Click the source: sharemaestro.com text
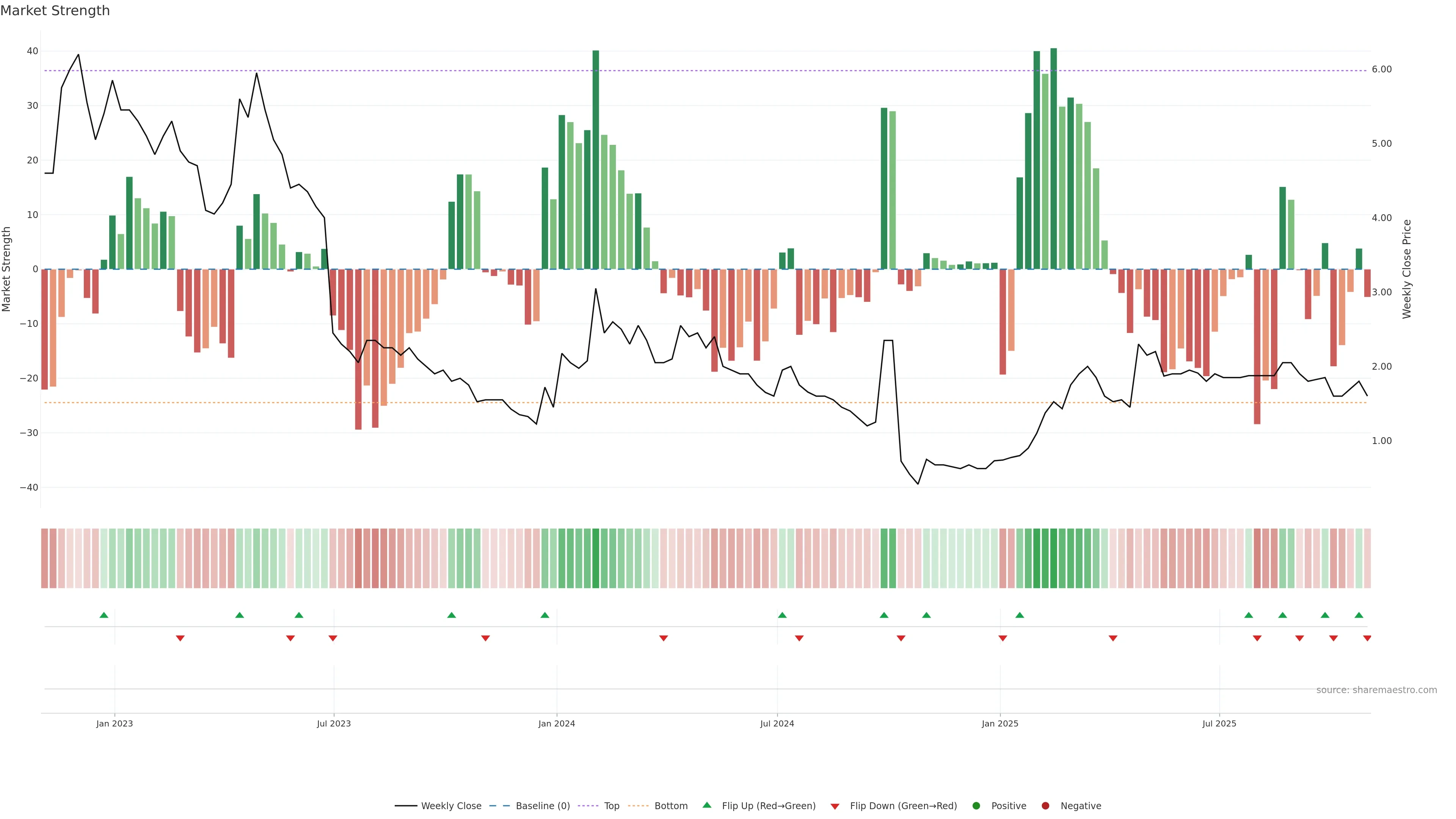The height and width of the screenshot is (819, 1456). (x=1376, y=690)
